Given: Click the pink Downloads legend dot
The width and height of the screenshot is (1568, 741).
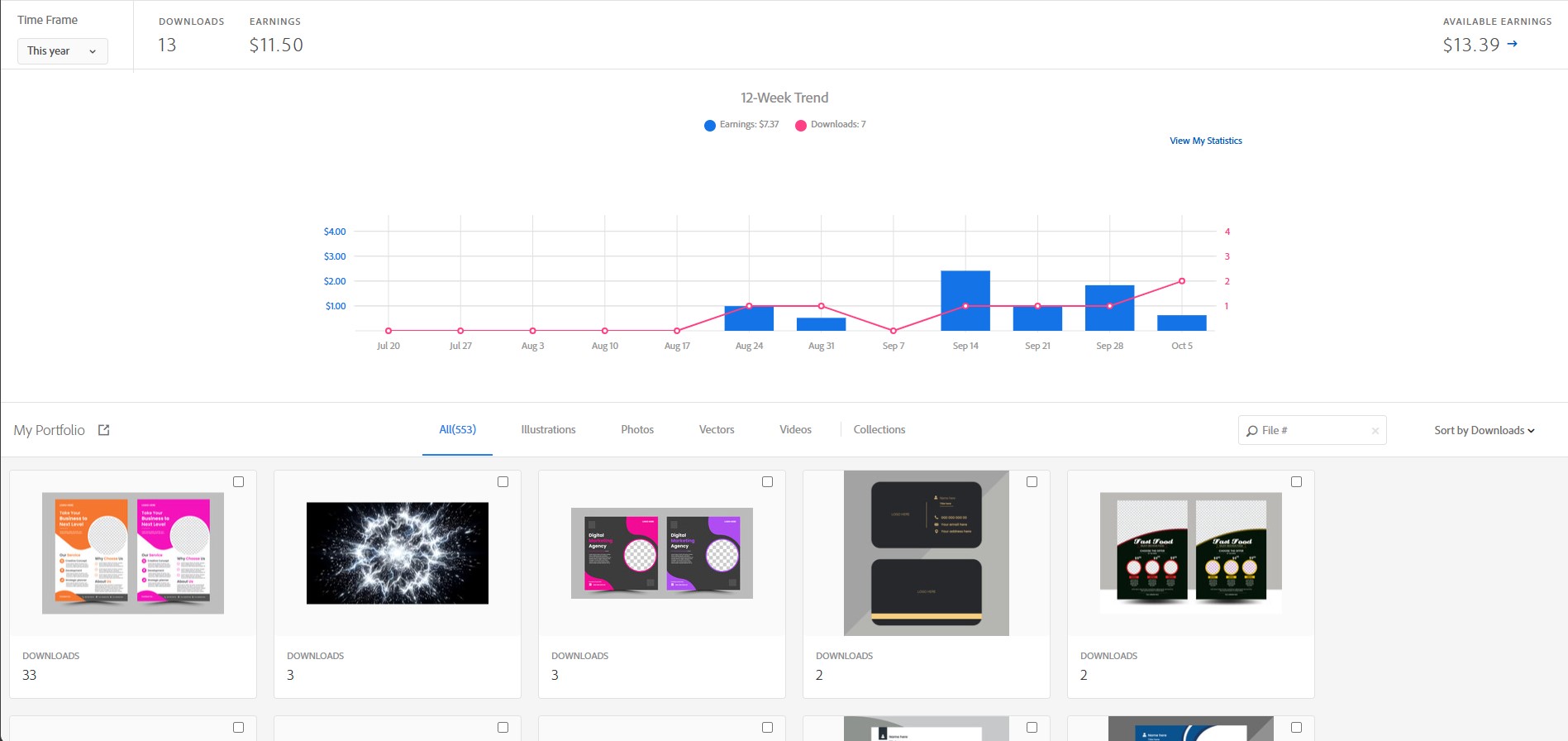Looking at the screenshot, I should [x=801, y=126].
